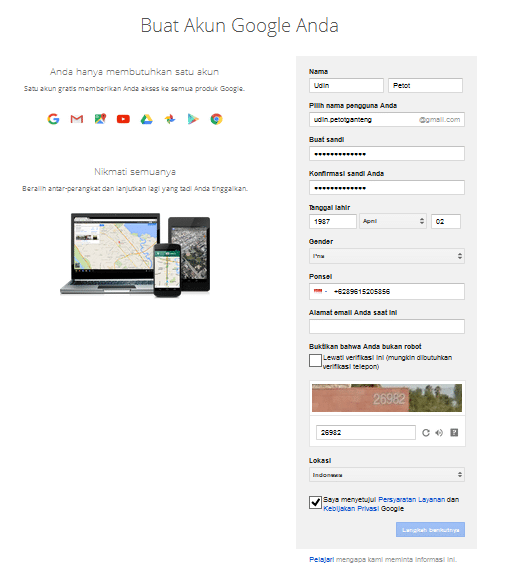Click the Anda hanya membutuhkan satu akun text
This screenshot has height=579, width=524.
[x=134, y=72]
